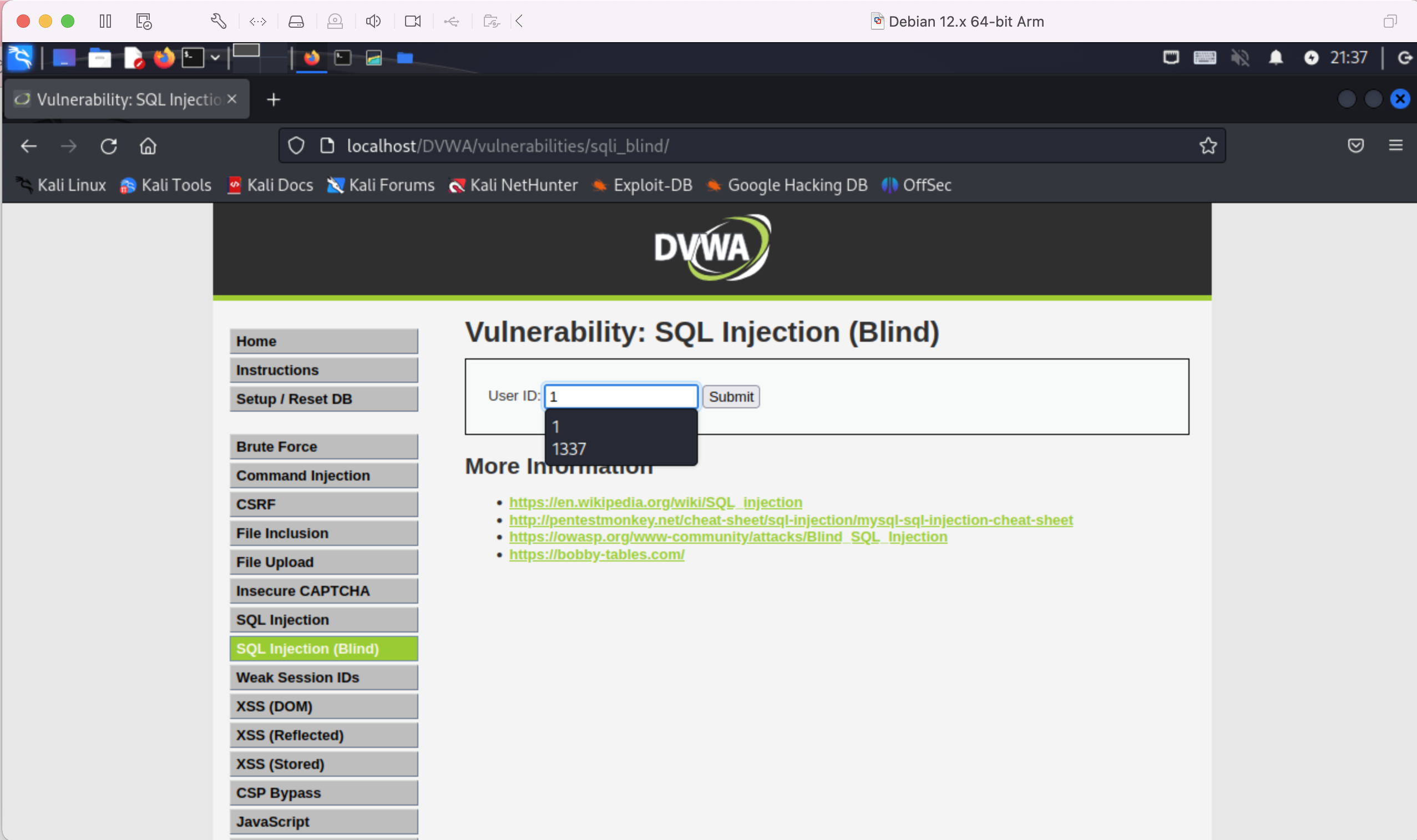The width and height of the screenshot is (1417, 840).
Task: Open Kali Linux bookmark
Action: pos(60,185)
